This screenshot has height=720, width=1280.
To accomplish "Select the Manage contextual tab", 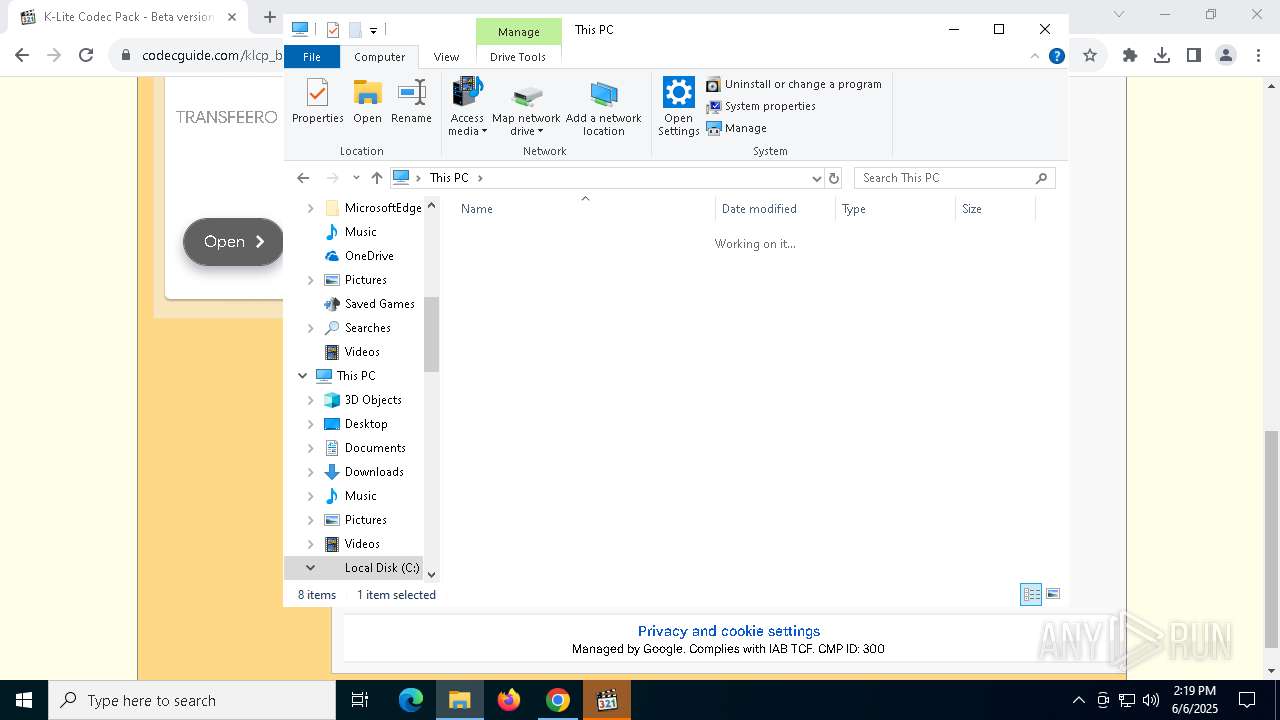I will pyautogui.click(x=518, y=32).
